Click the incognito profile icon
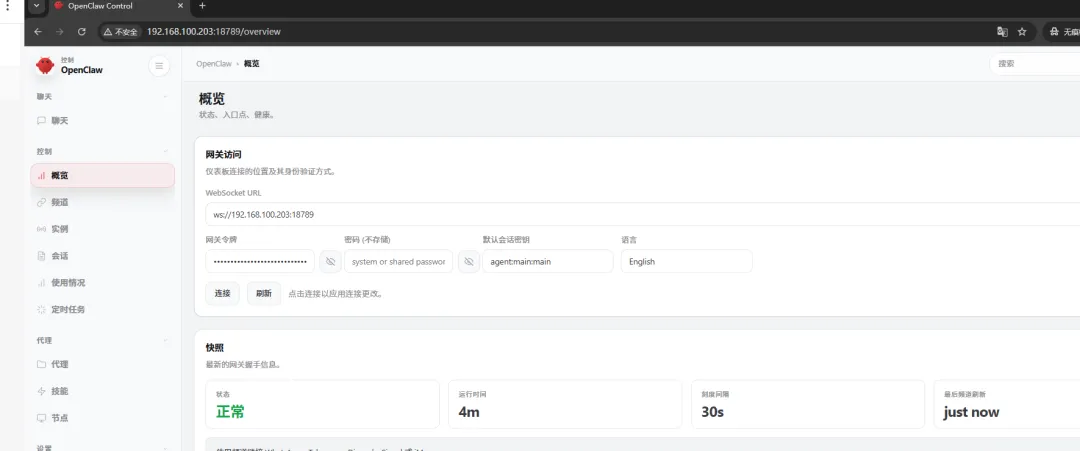 pyautogui.click(x=1053, y=32)
